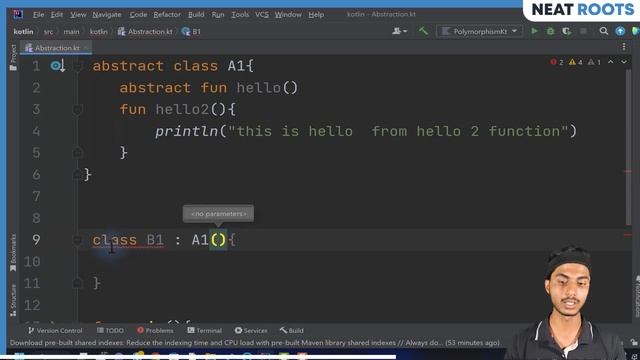Open the Tools menu

(240, 15)
